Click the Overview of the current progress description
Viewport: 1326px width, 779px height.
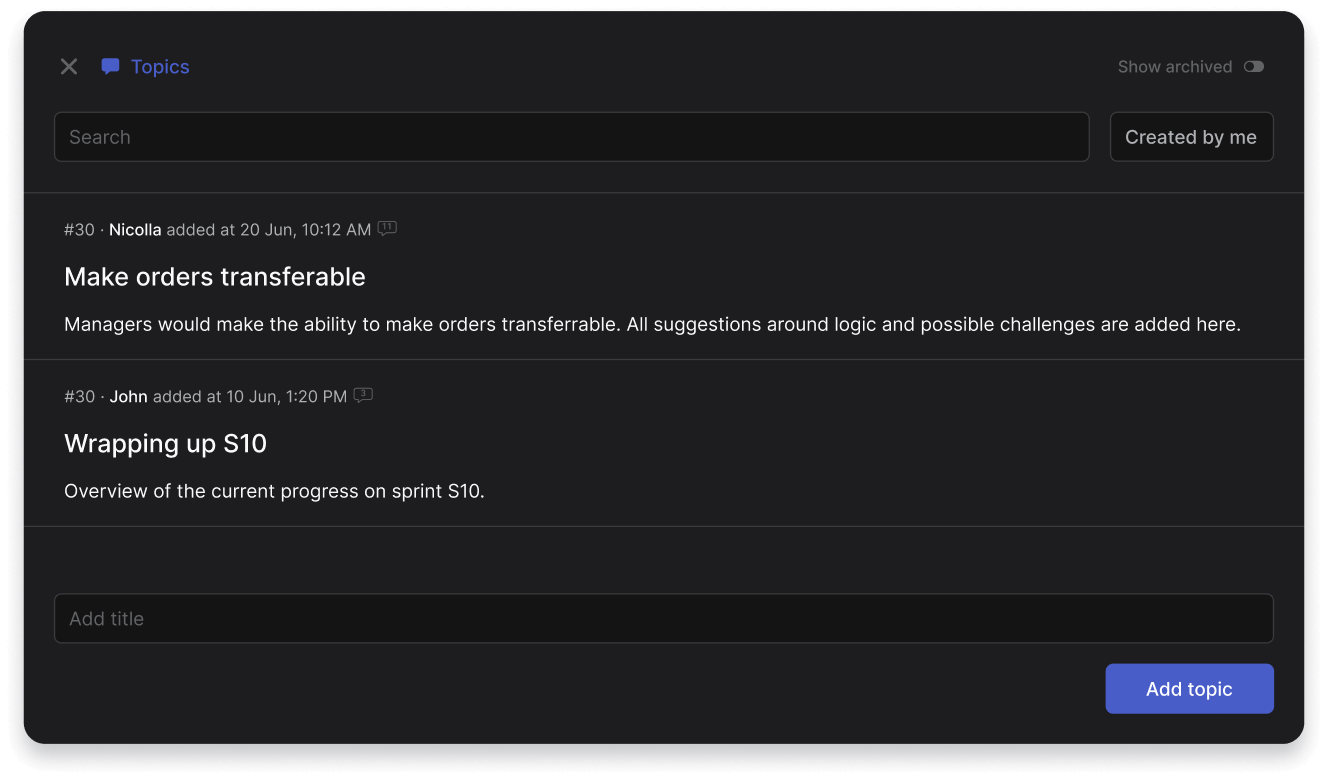[x=274, y=492]
